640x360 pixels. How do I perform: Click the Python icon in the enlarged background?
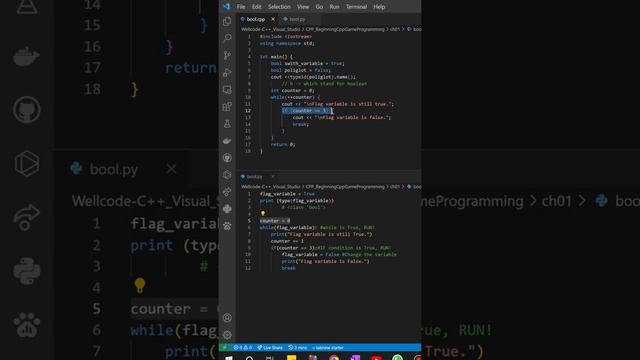tap(27, 271)
